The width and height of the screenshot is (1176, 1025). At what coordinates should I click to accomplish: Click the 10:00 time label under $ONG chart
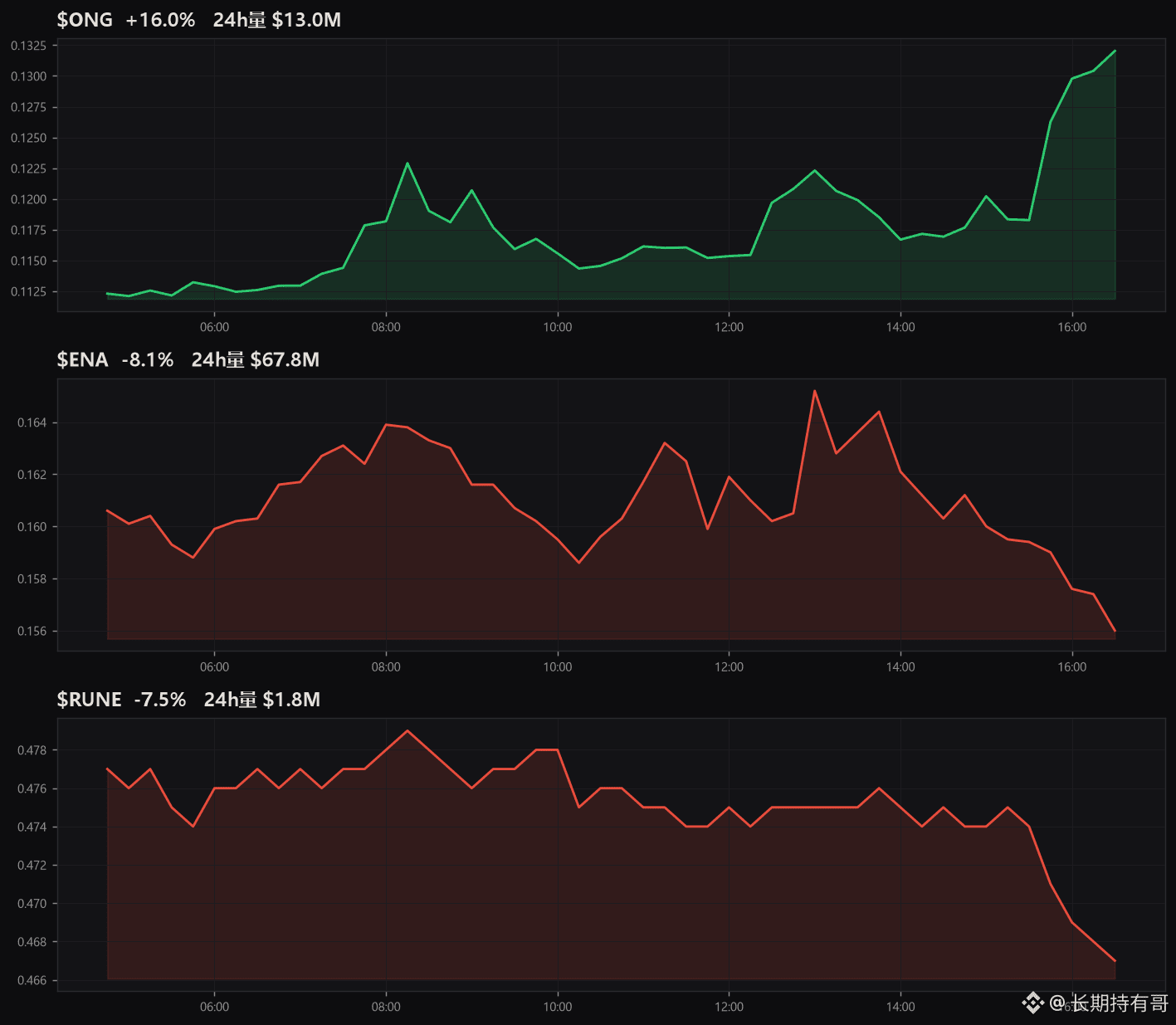pyautogui.click(x=558, y=327)
